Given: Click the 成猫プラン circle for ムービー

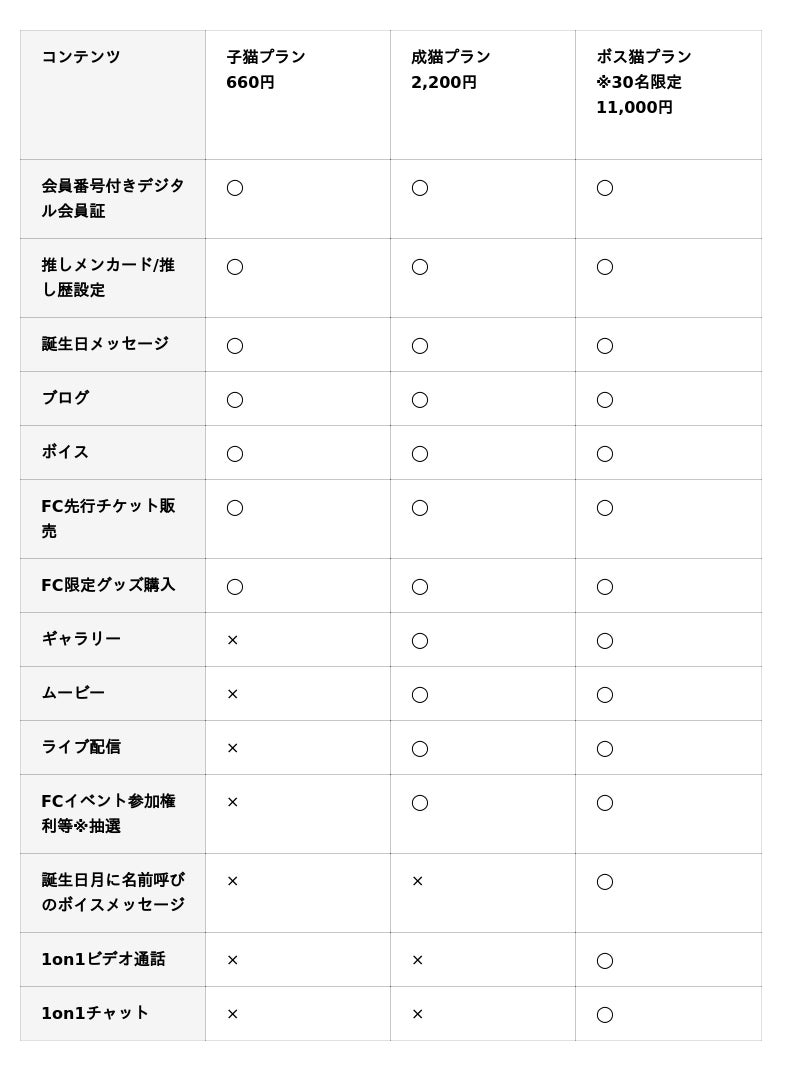Looking at the screenshot, I should click(x=420, y=694).
